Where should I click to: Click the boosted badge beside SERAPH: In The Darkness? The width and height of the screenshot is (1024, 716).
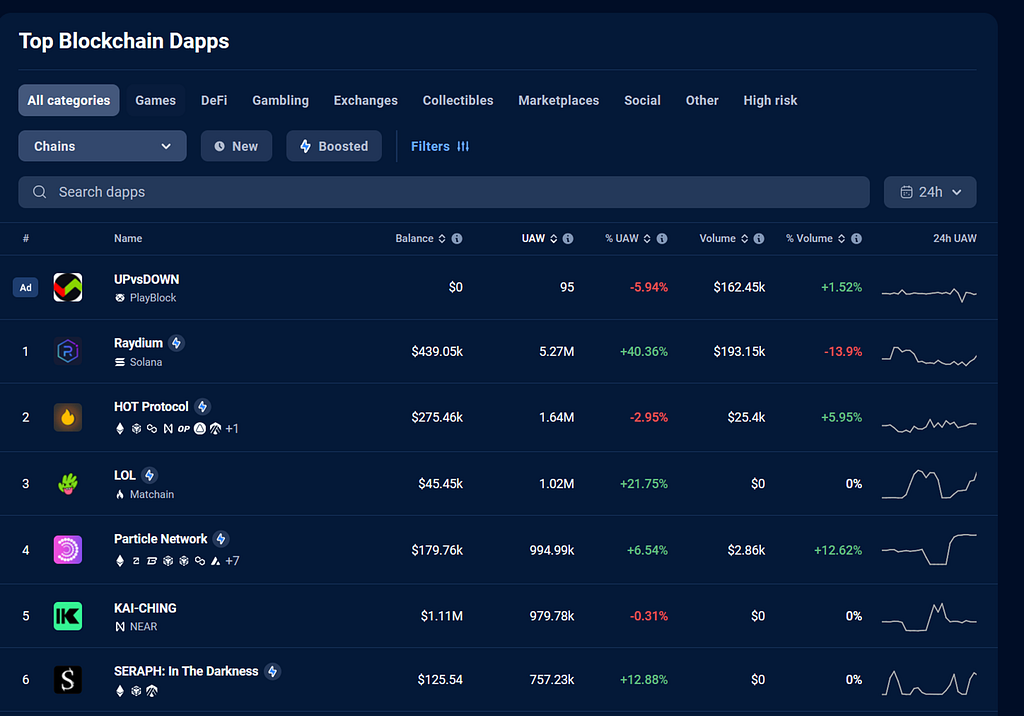(x=273, y=671)
